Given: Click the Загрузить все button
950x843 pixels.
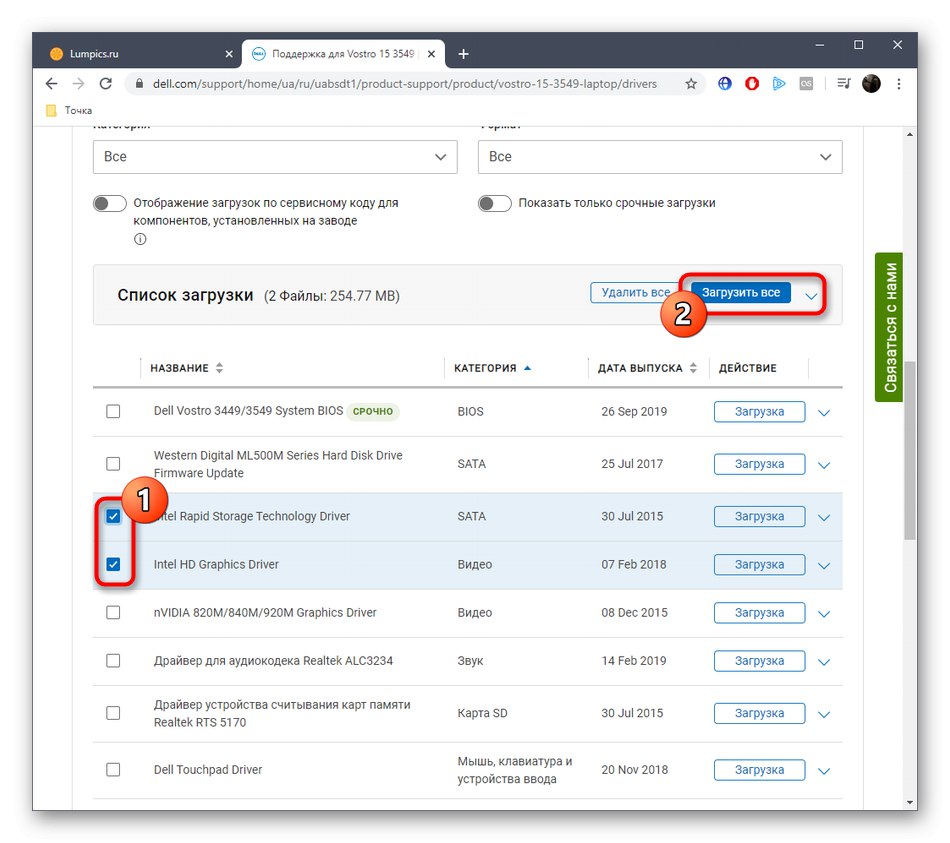Looking at the screenshot, I should click(x=741, y=292).
